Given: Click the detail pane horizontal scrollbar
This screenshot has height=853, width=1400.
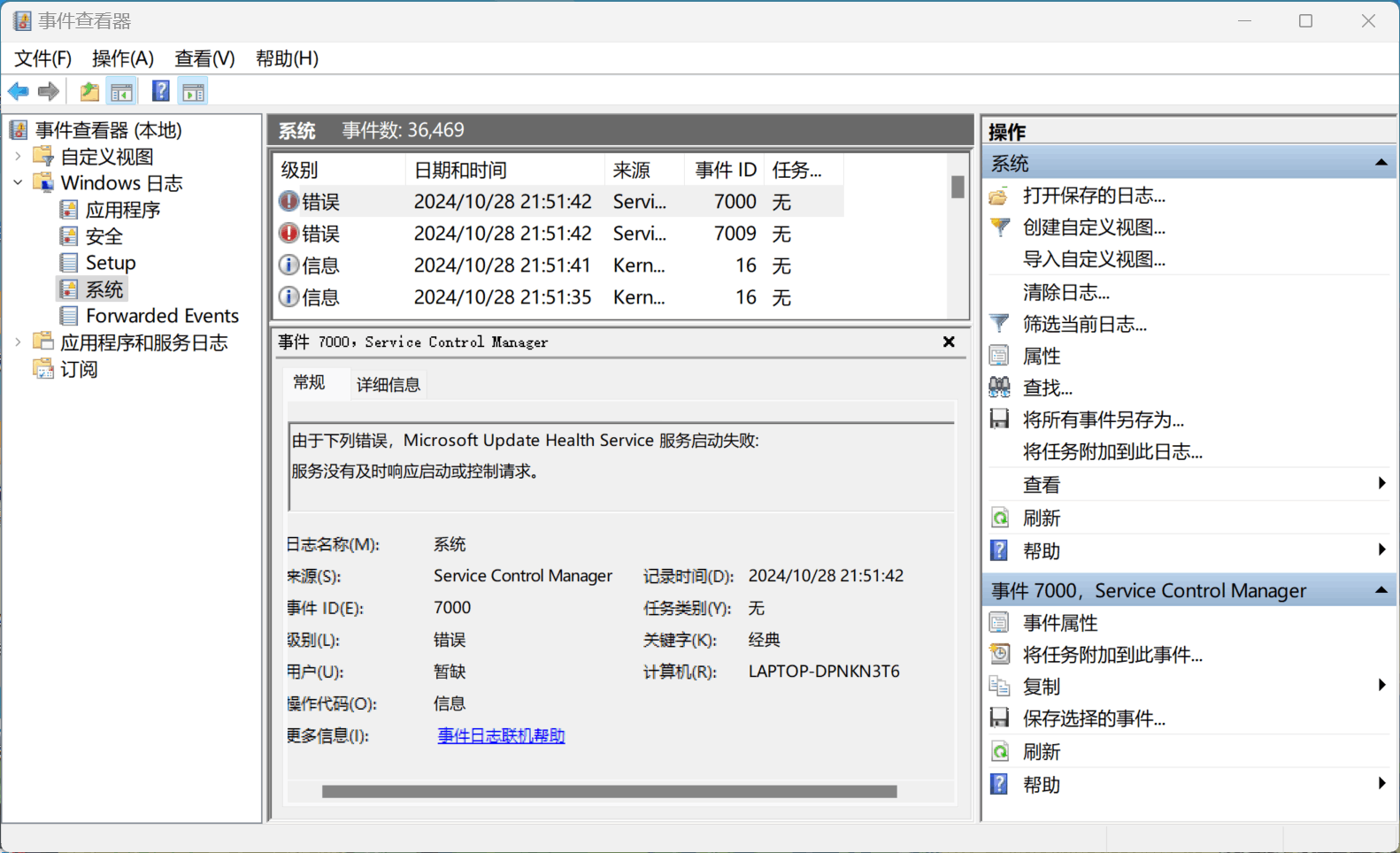Looking at the screenshot, I should 609,791.
